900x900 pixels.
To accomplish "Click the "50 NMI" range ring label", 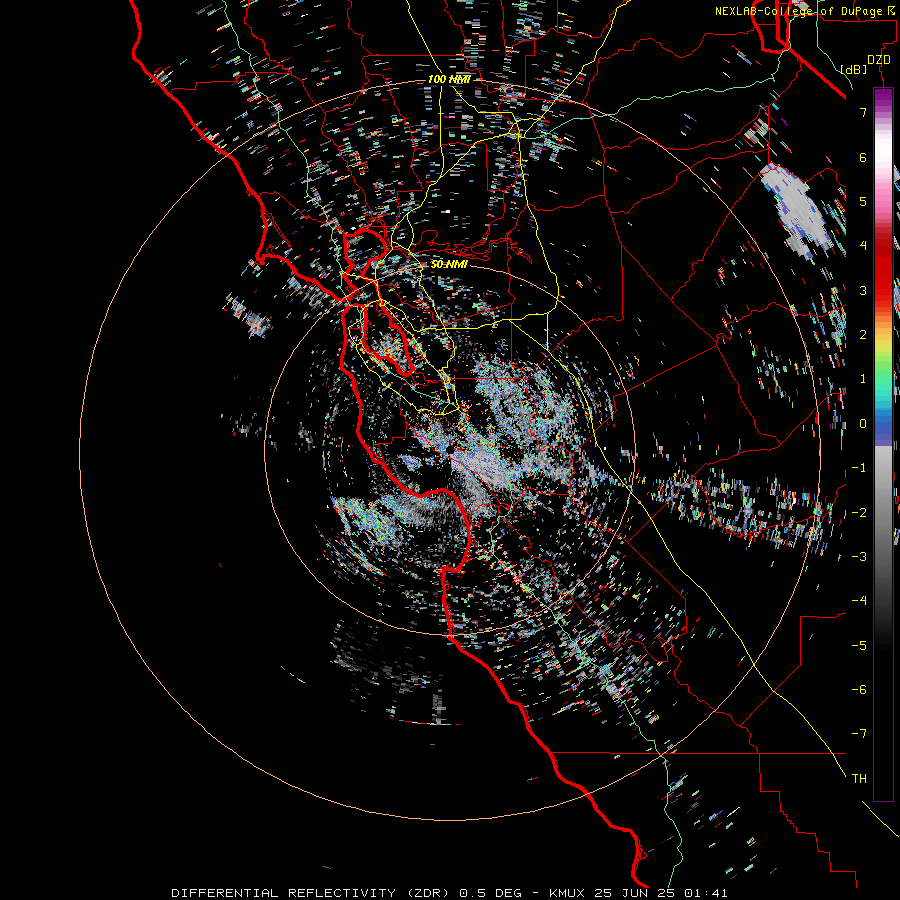I will 449,265.
